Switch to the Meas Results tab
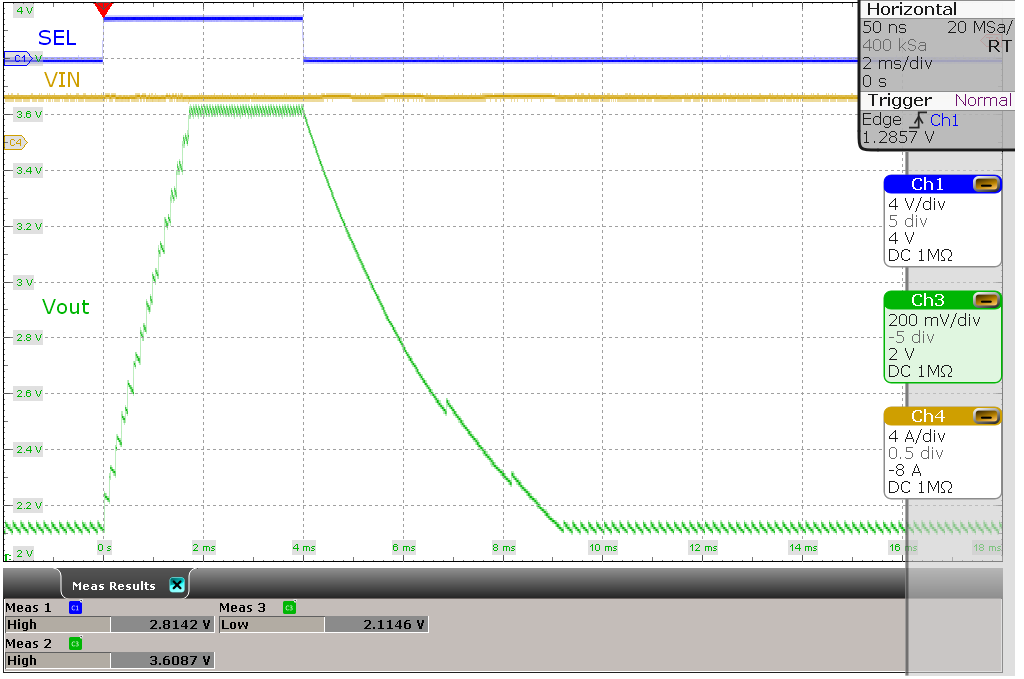1024x679 pixels. pos(112,584)
